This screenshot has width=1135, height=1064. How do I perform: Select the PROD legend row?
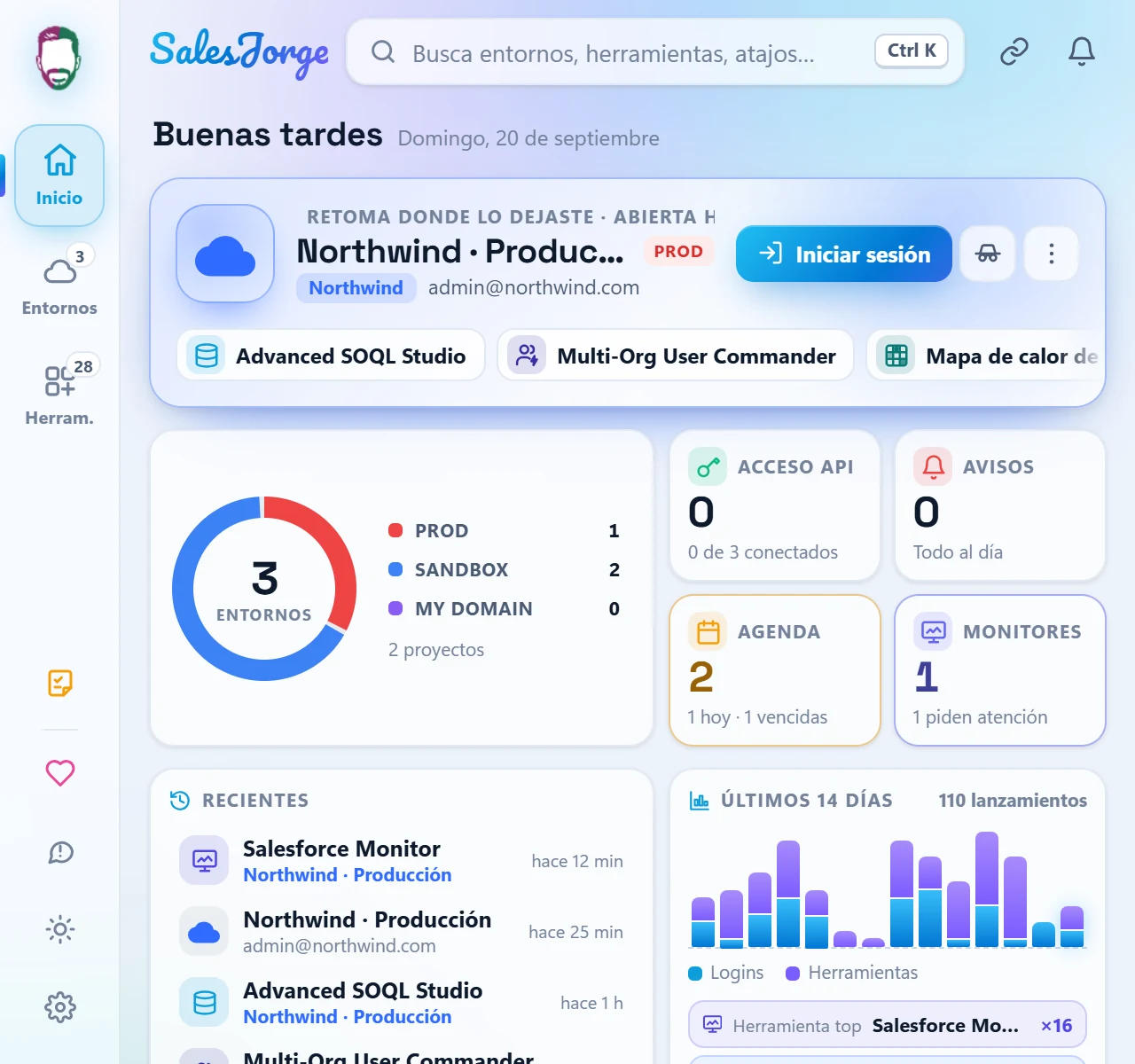pyautogui.click(x=504, y=531)
